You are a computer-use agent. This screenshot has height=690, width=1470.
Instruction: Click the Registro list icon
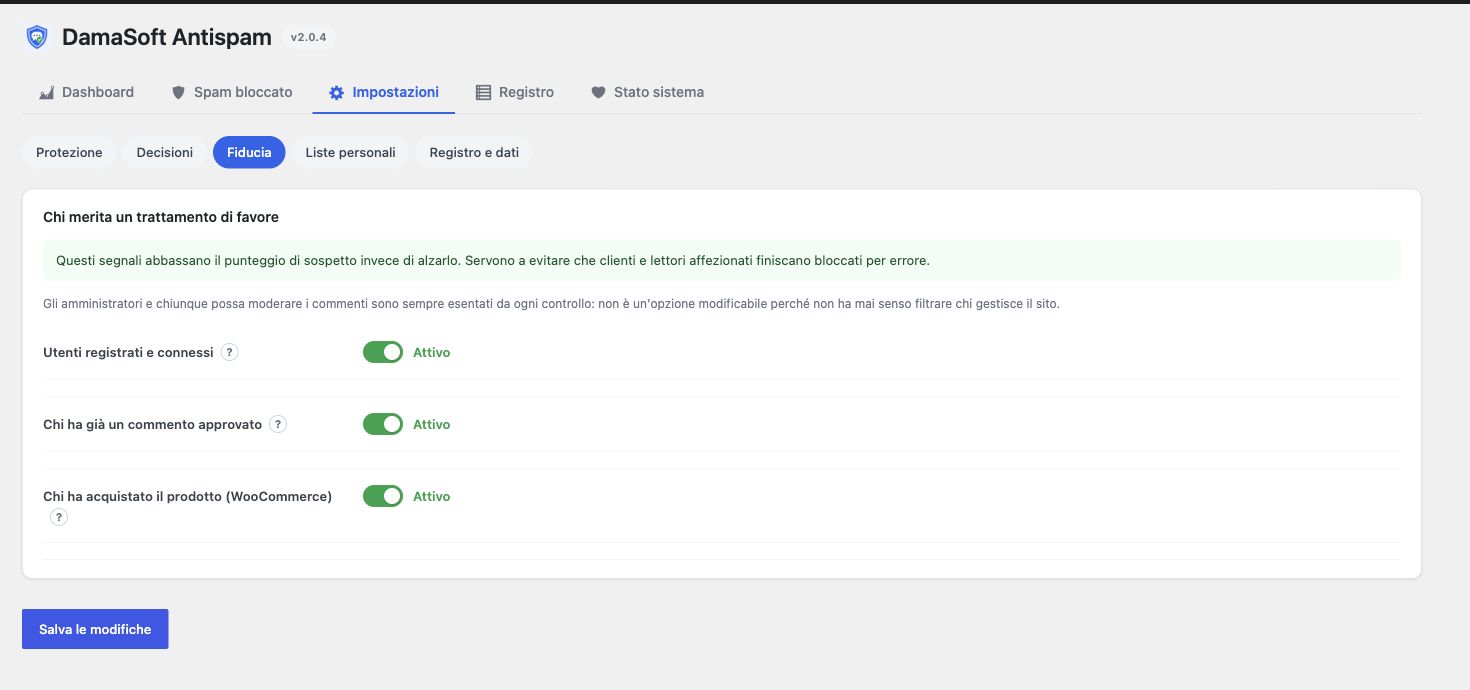click(x=483, y=92)
